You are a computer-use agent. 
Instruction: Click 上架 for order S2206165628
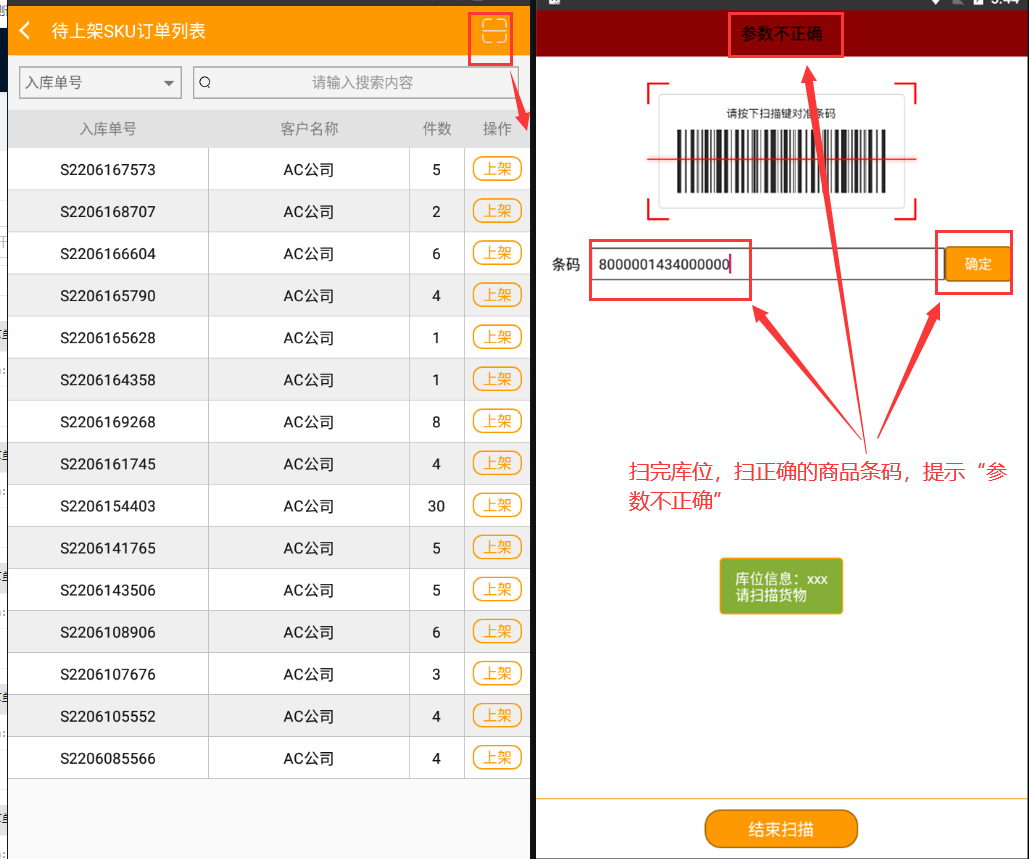pyautogui.click(x=497, y=337)
